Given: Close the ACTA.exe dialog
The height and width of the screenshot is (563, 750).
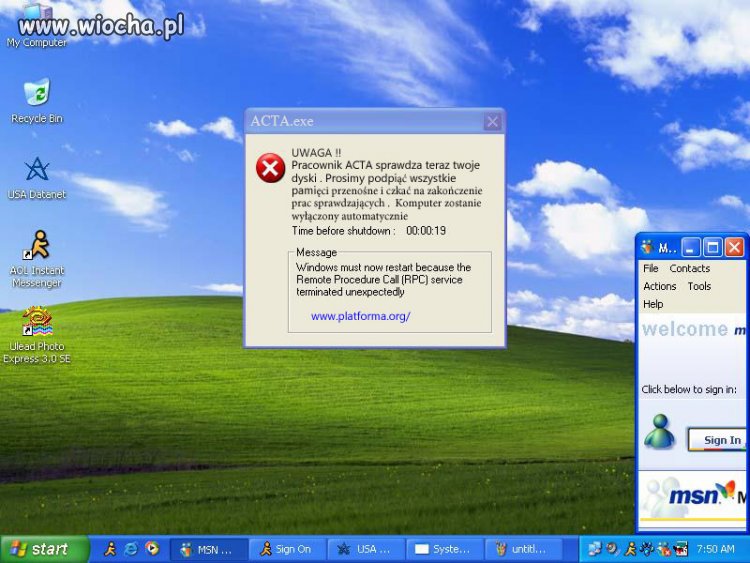Looking at the screenshot, I should (x=492, y=121).
